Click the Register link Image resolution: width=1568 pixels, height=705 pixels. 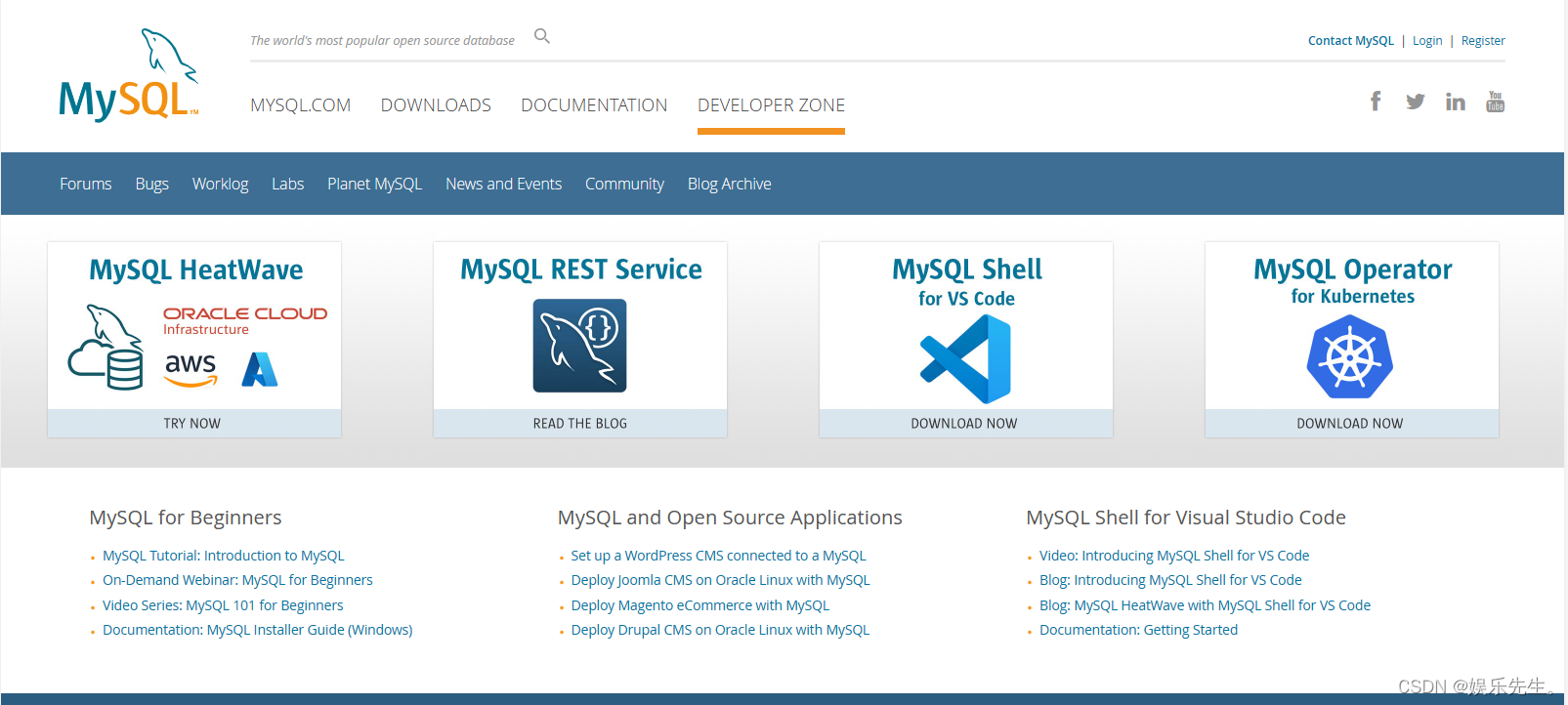click(1483, 41)
